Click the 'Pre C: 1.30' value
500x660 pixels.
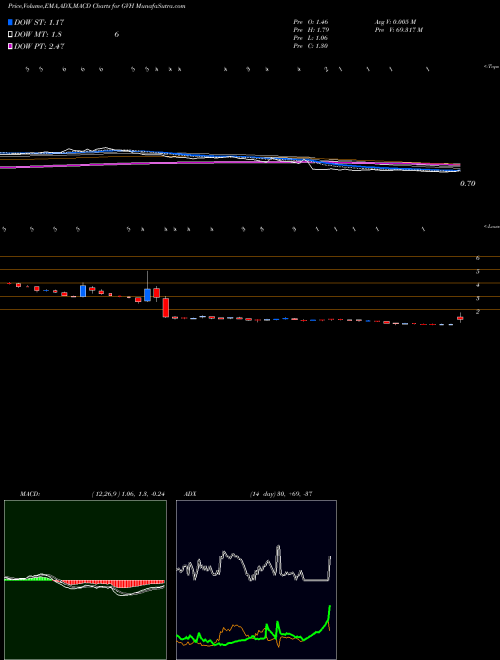(311, 46)
